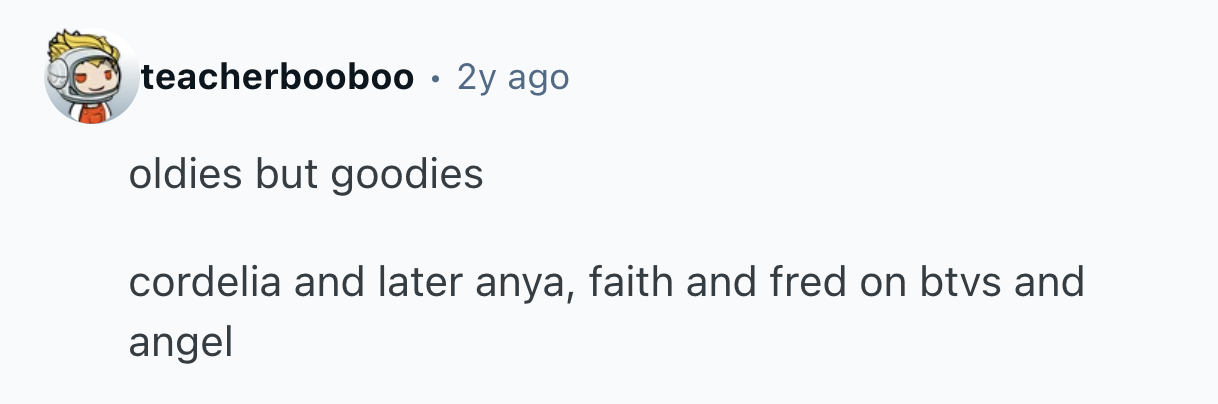Click the avatar's orange suit

pos(92,112)
